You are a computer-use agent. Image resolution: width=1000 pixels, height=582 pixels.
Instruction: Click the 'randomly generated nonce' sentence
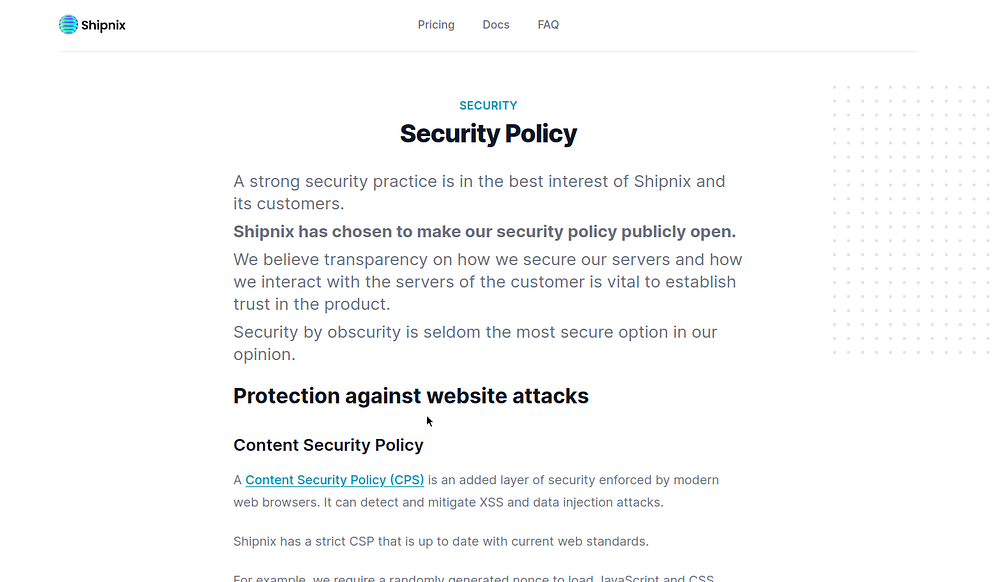click(x=476, y=577)
